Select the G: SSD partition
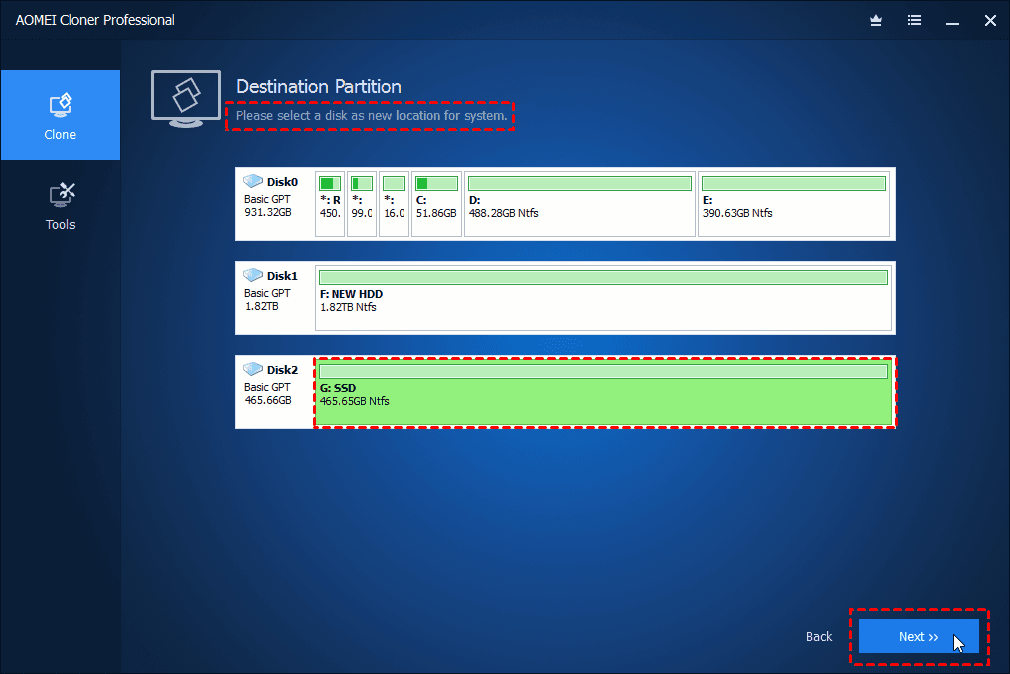 [604, 392]
